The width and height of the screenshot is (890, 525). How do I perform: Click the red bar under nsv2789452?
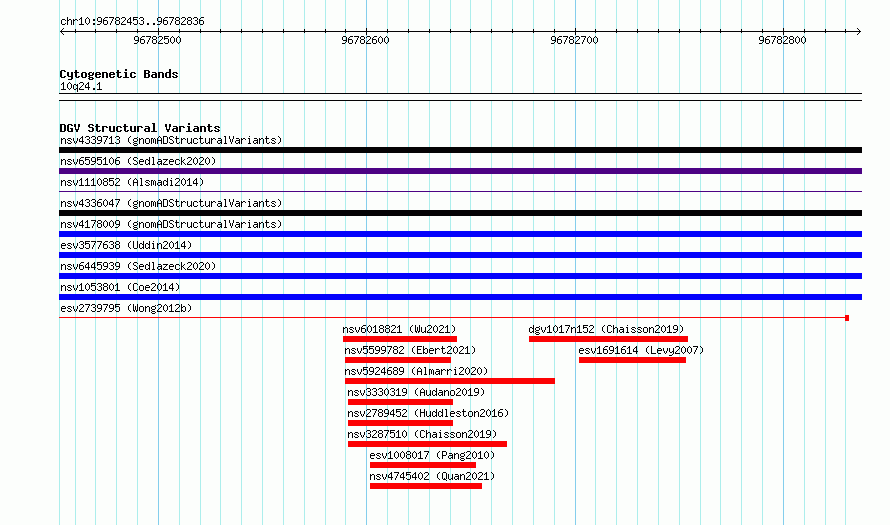[400, 423]
